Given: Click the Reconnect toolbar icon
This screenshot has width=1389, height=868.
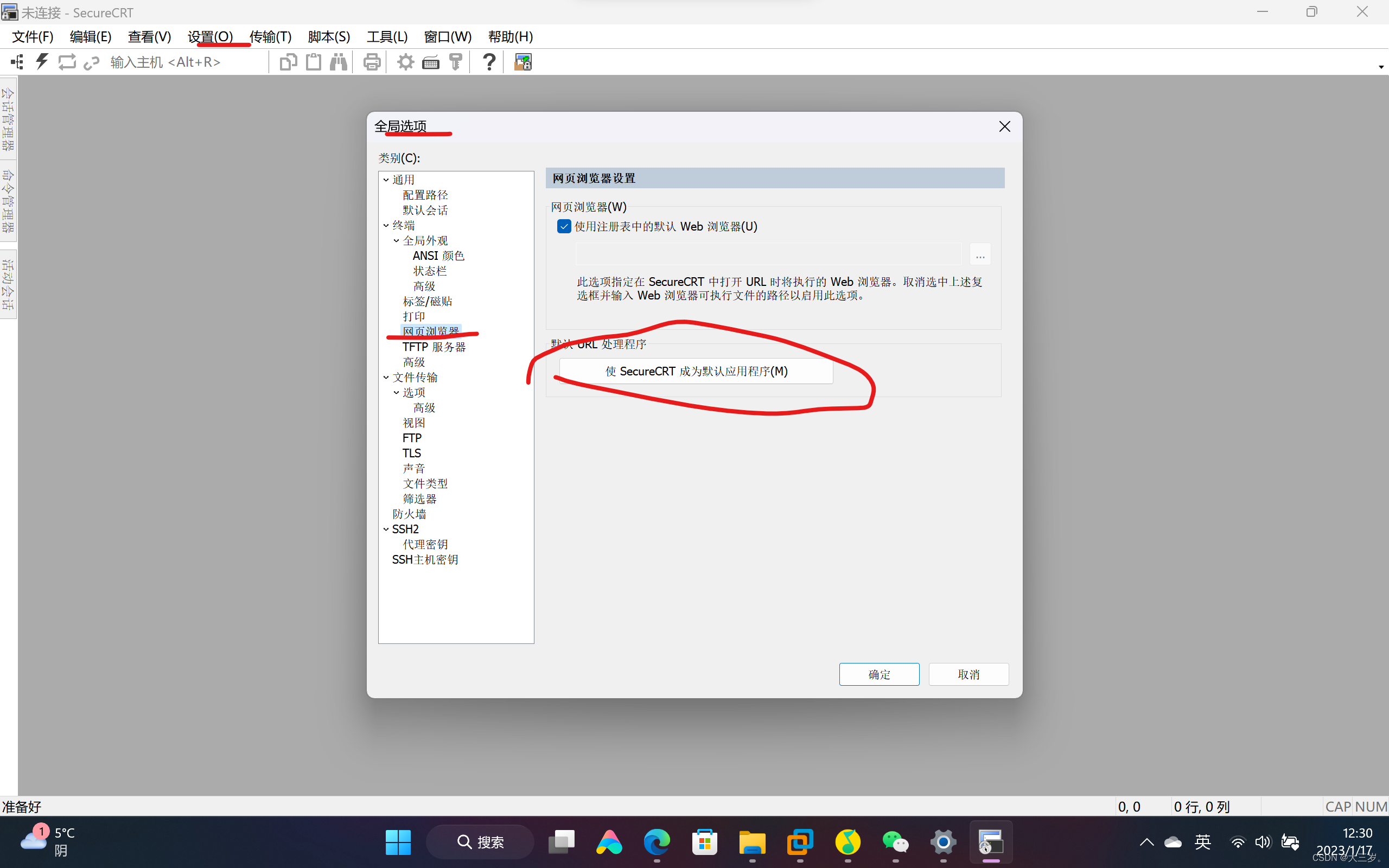Looking at the screenshot, I should tap(67, 61).
